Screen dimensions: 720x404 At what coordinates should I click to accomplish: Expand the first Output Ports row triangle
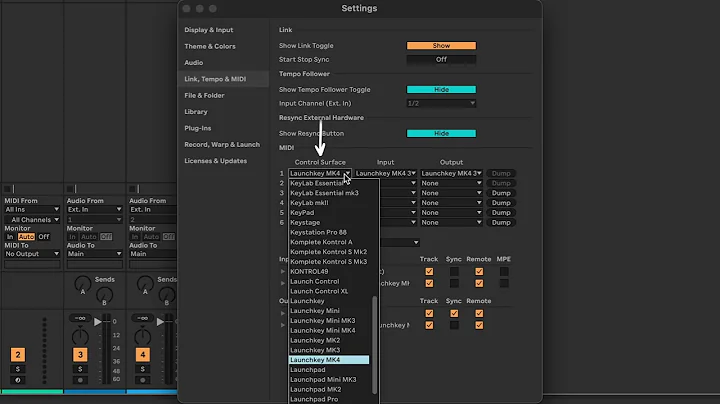pyautogui.click(x=283, y=313)
